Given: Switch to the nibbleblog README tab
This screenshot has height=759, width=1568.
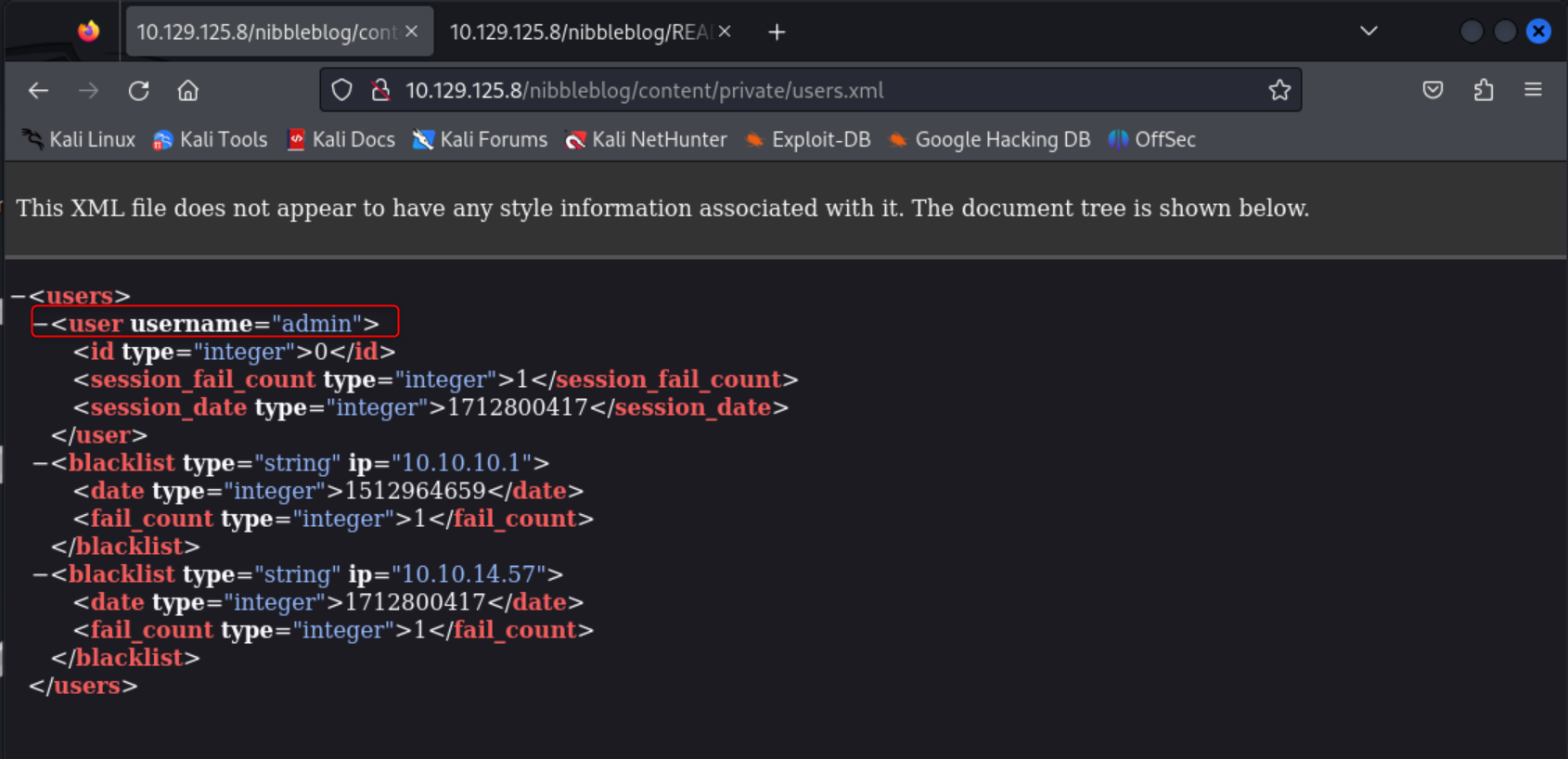Looking at the screenshot, I should 580,32.
